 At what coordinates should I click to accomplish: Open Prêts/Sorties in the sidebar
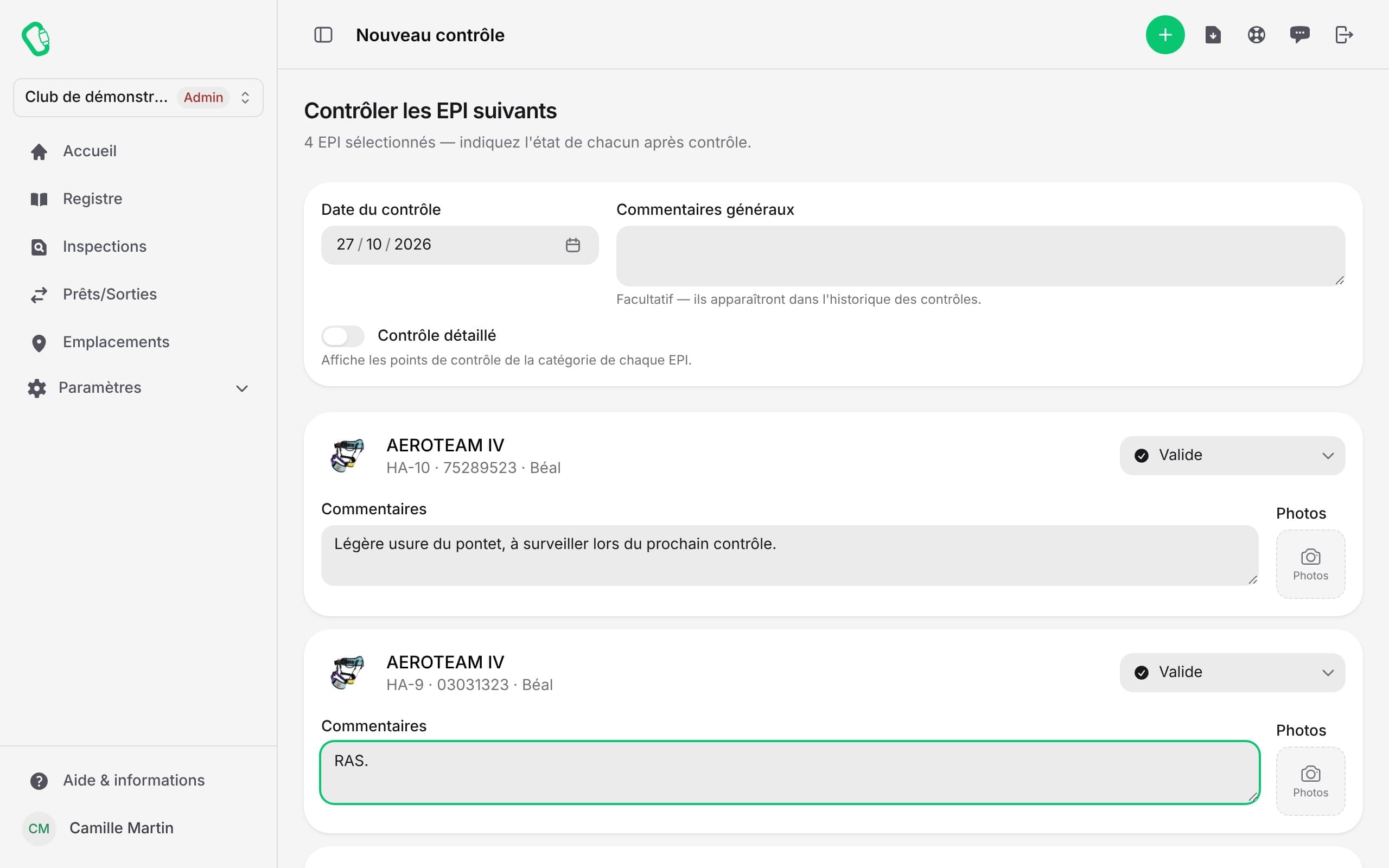point(138,295)
